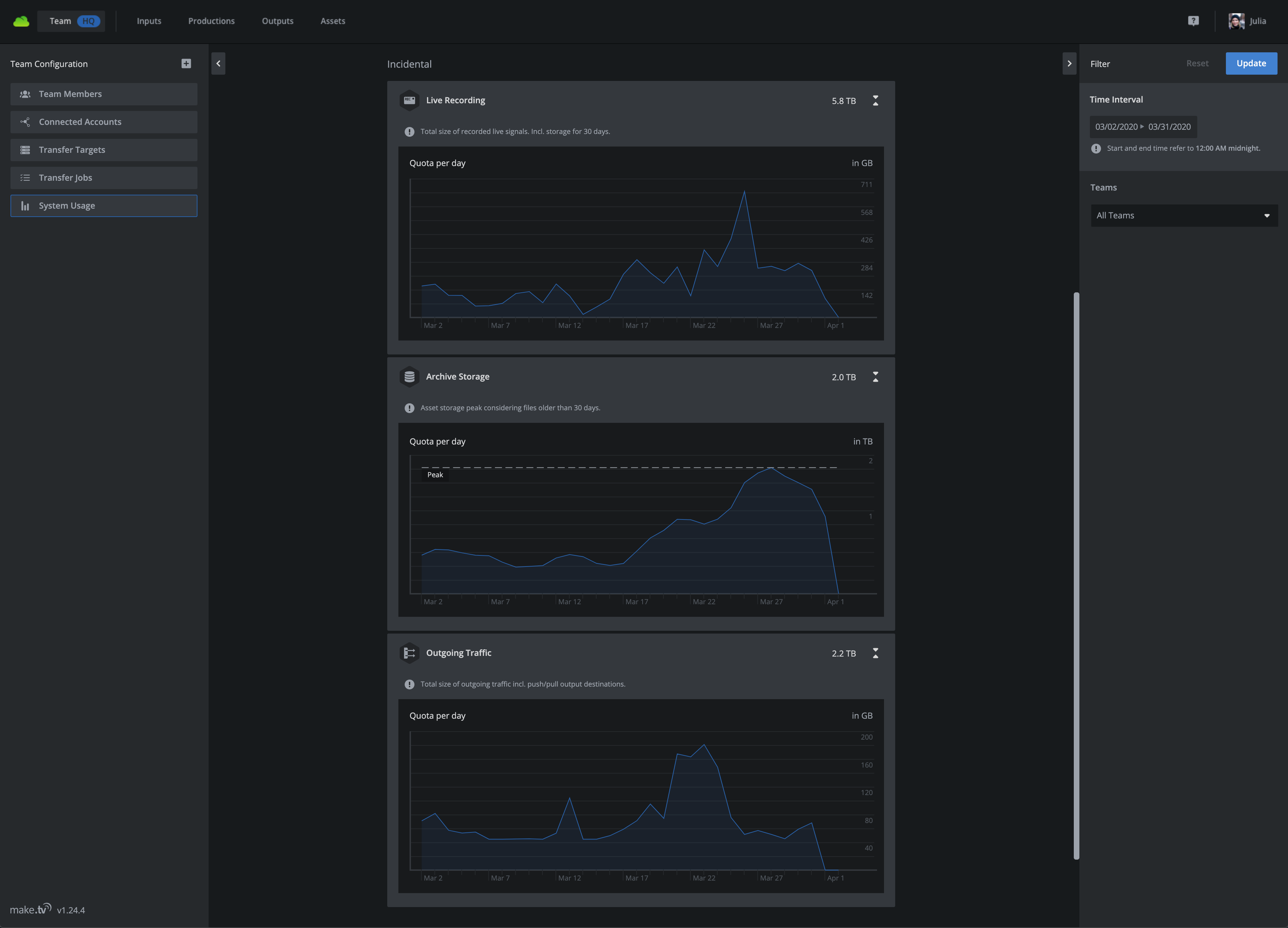Click the time interval date field

[x=1143, y=127]
